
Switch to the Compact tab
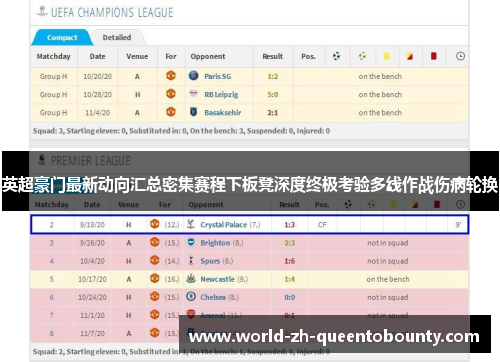(62, 37)
